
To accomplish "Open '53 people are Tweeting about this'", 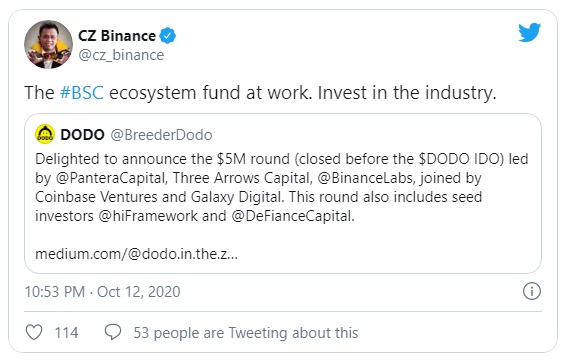I will (246, 333).
